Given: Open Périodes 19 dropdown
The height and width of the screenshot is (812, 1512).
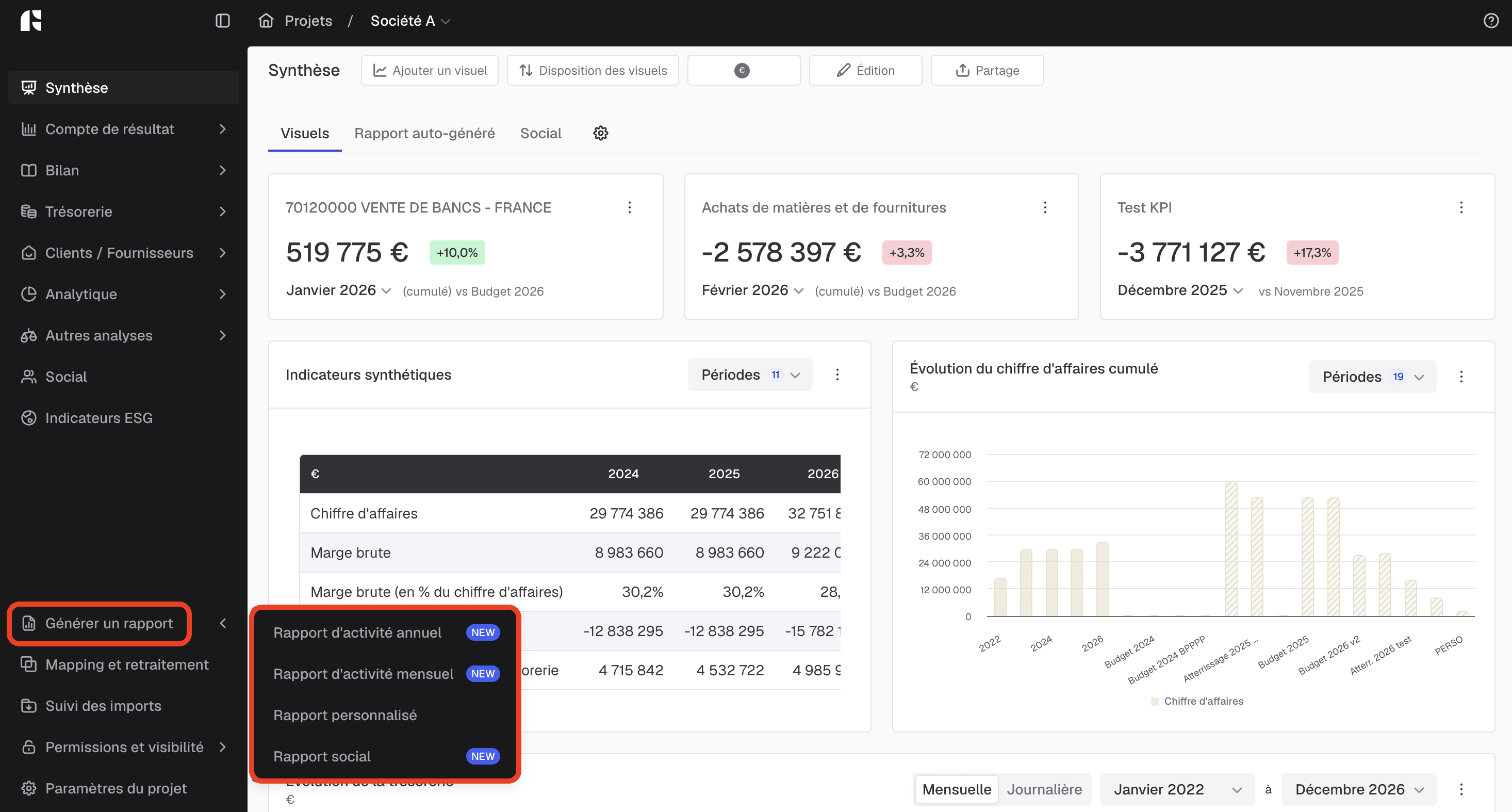Looking at the screenshot, I should pos(1372,377).
